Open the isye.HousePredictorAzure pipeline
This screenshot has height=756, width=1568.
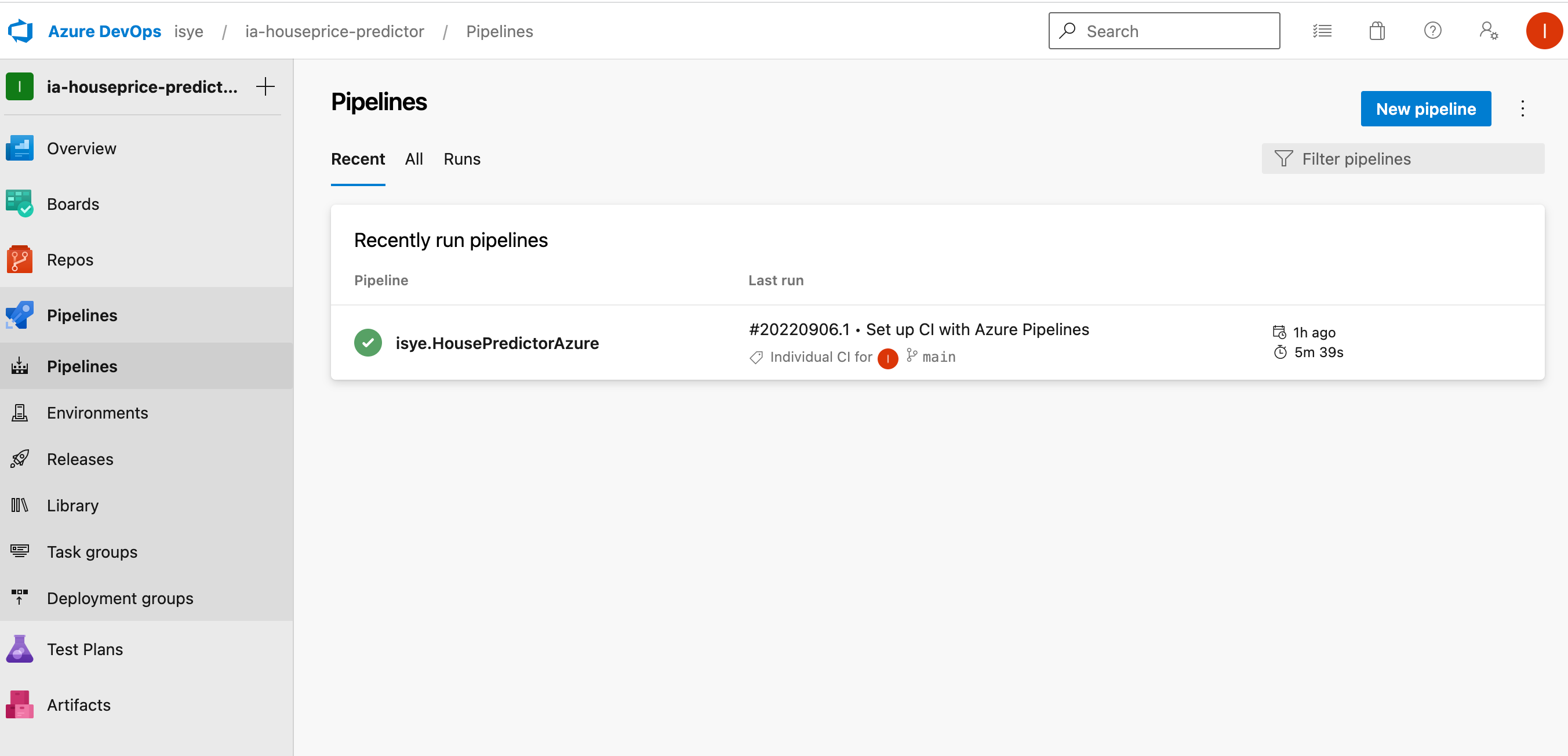pyautogui.click(x=497, y=343)
